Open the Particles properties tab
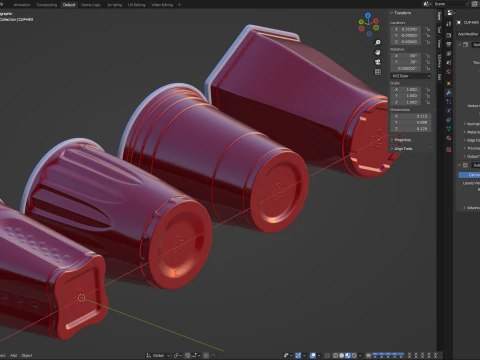The width and height of the screenshot is (480, 360). pyautogui.click(x=449, y=102)
